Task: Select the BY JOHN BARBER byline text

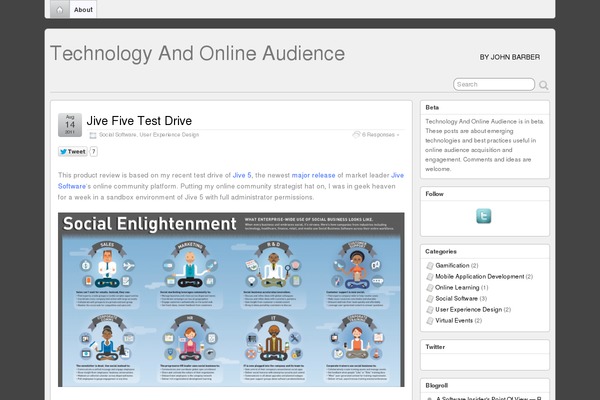Action: point(510,57)
